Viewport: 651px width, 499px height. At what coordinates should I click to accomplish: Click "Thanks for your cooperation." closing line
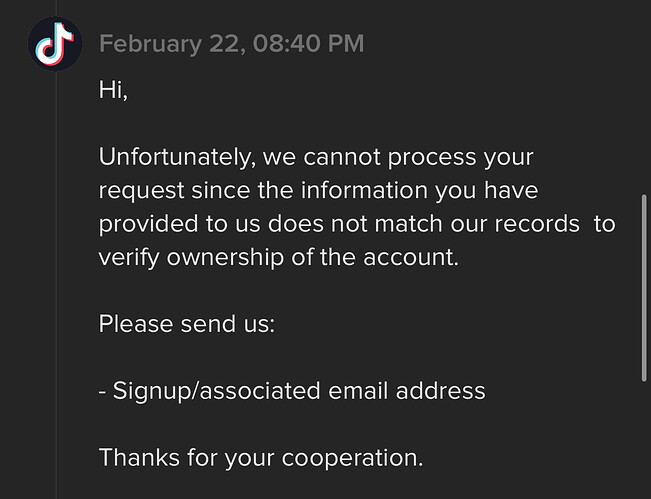click(x=261, y=458)
